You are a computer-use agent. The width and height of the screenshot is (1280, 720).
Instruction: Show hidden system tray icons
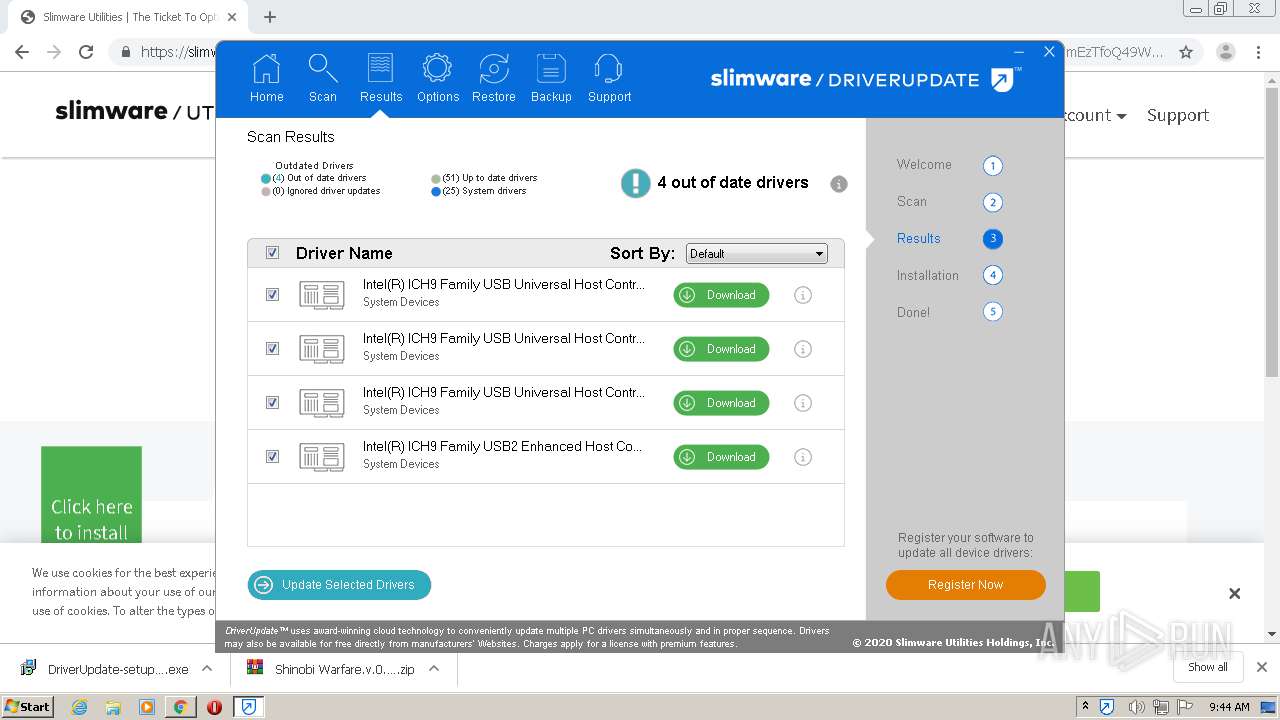1085,707
